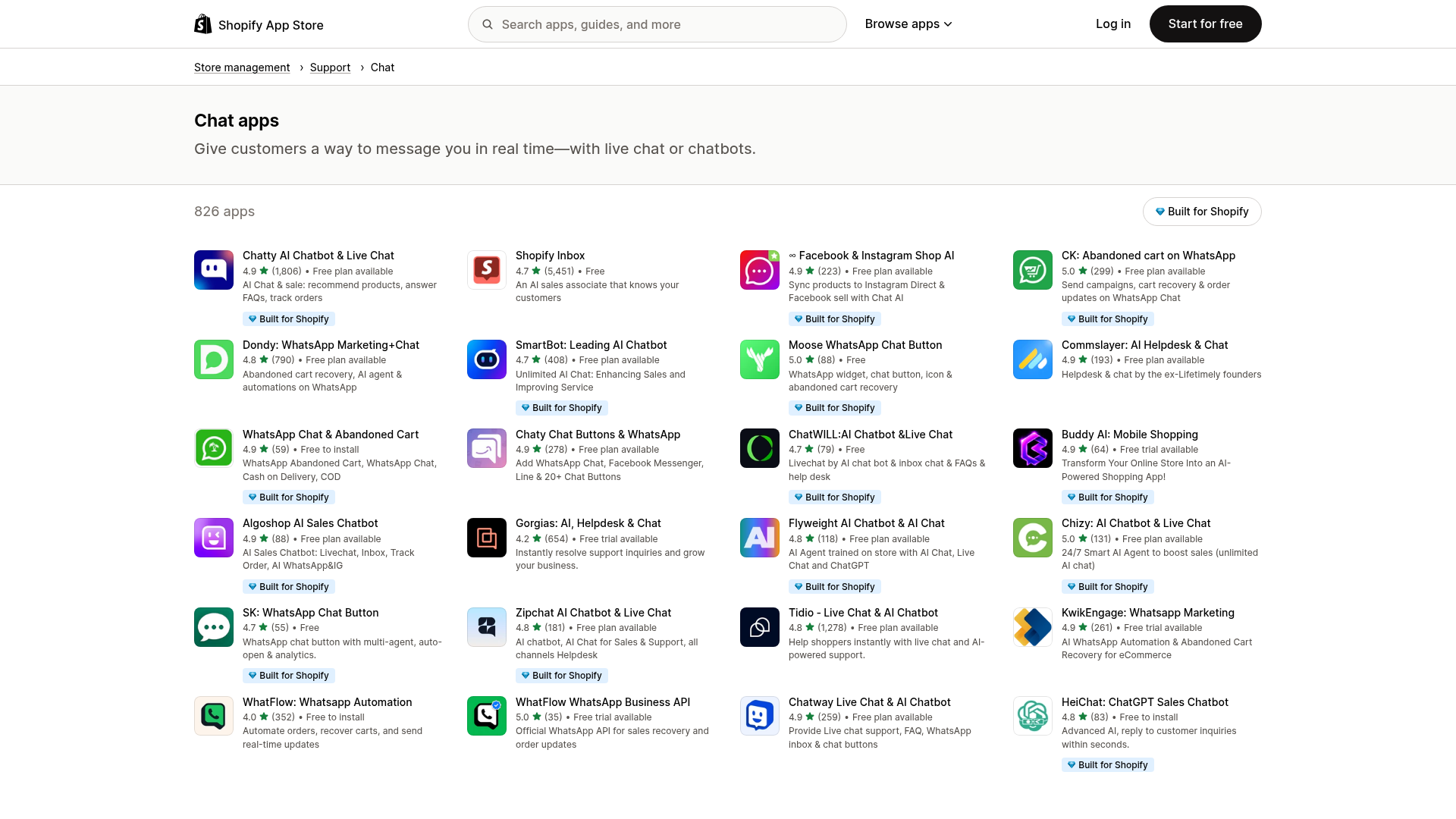Open KwikEngage: Whatsapp Marketing title

[1148, 613]
